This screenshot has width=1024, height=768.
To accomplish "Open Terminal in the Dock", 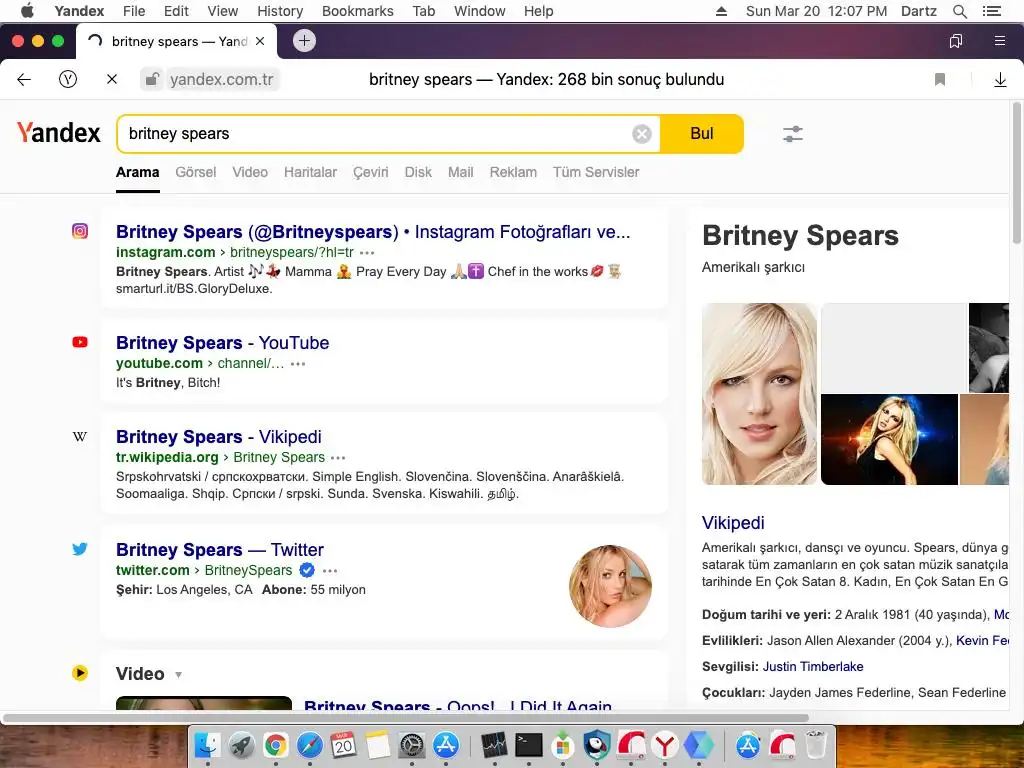I will 528,745.
